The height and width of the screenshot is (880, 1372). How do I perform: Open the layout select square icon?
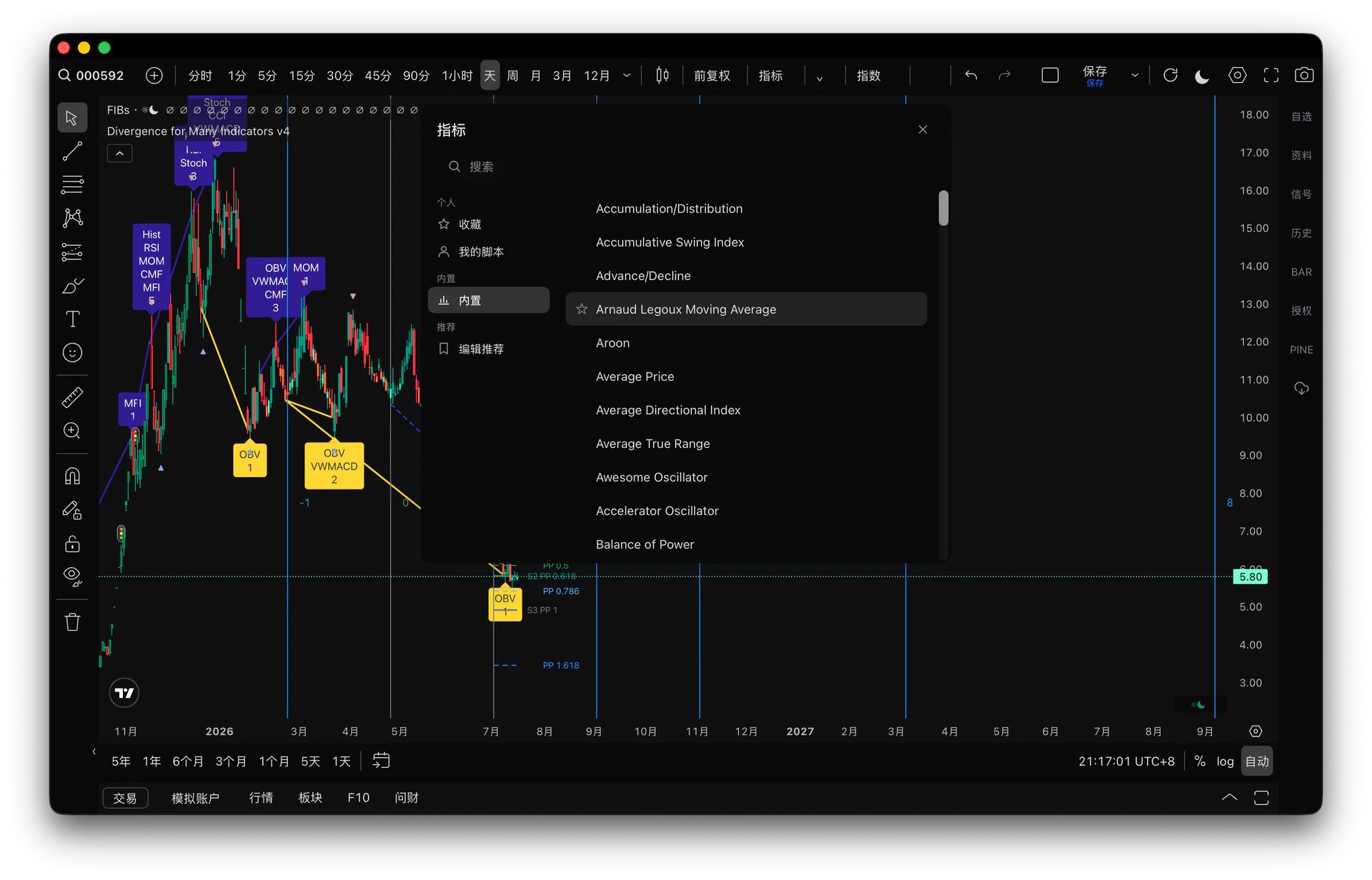pyautogui.click(x=1050, y=76)
